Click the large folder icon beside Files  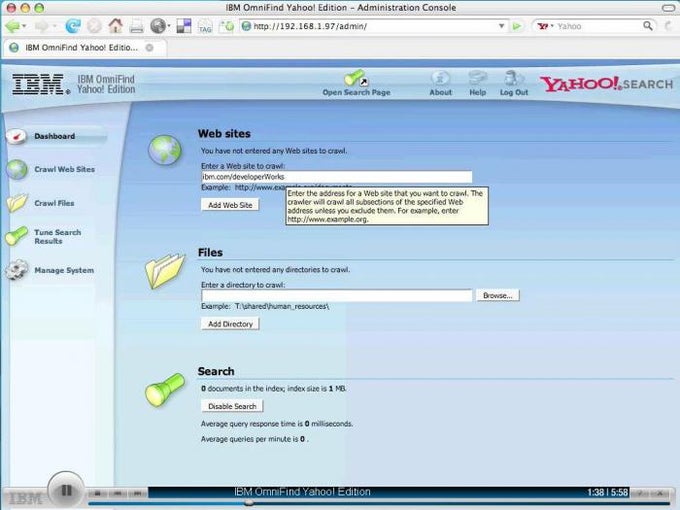click(x=165, y=271)
